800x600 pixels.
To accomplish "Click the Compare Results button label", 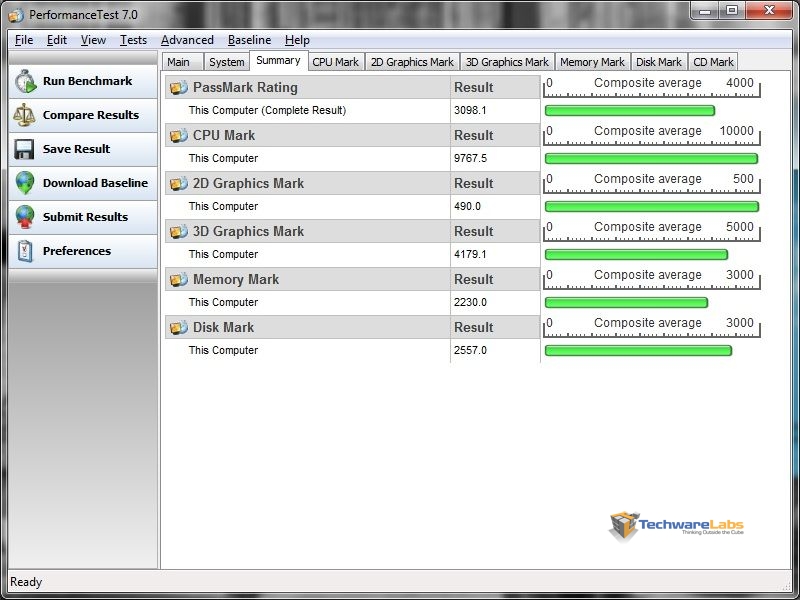I will 91,115.
